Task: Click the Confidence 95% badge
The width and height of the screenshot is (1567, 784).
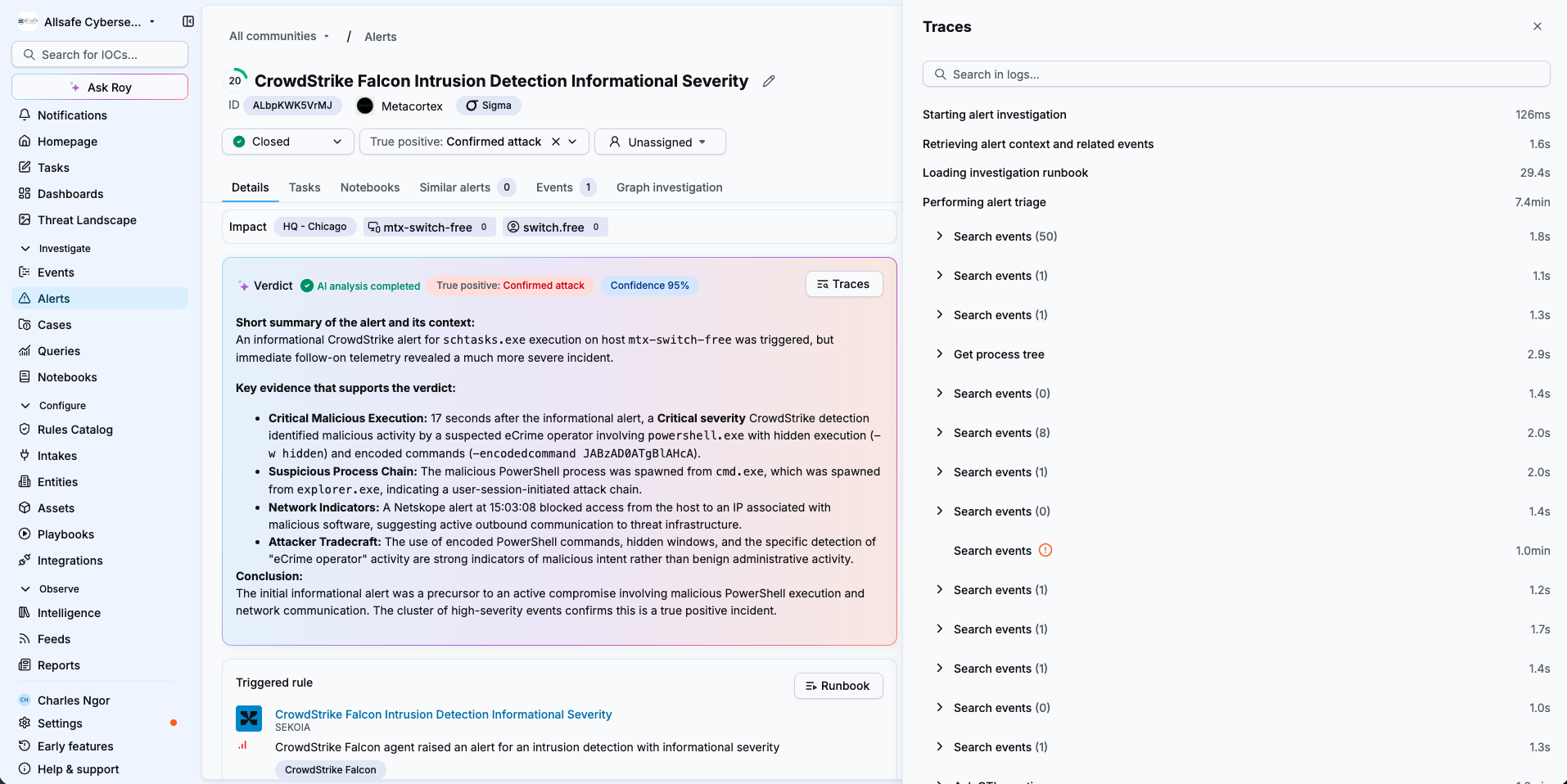Action: pos(649,286)
